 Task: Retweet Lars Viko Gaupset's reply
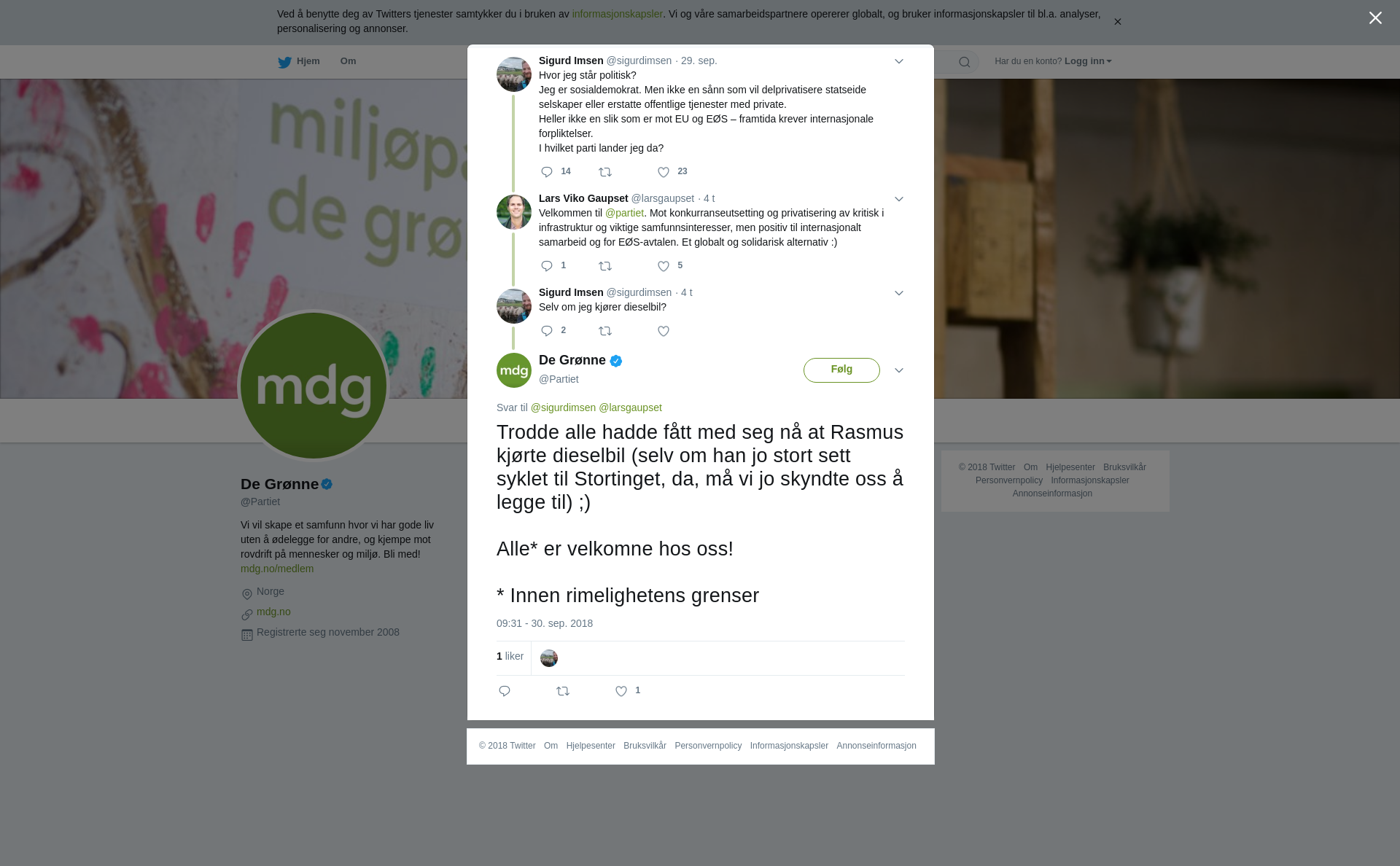click(x=605, y=266)
